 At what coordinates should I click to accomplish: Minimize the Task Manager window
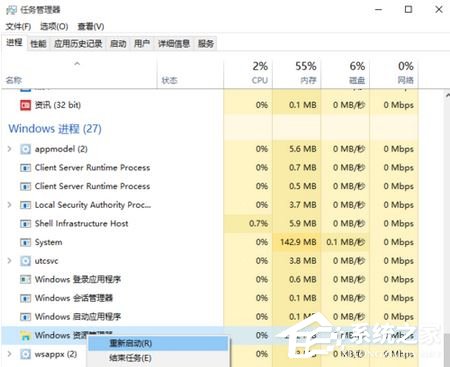pyautogui.click(x=379, y=10)
